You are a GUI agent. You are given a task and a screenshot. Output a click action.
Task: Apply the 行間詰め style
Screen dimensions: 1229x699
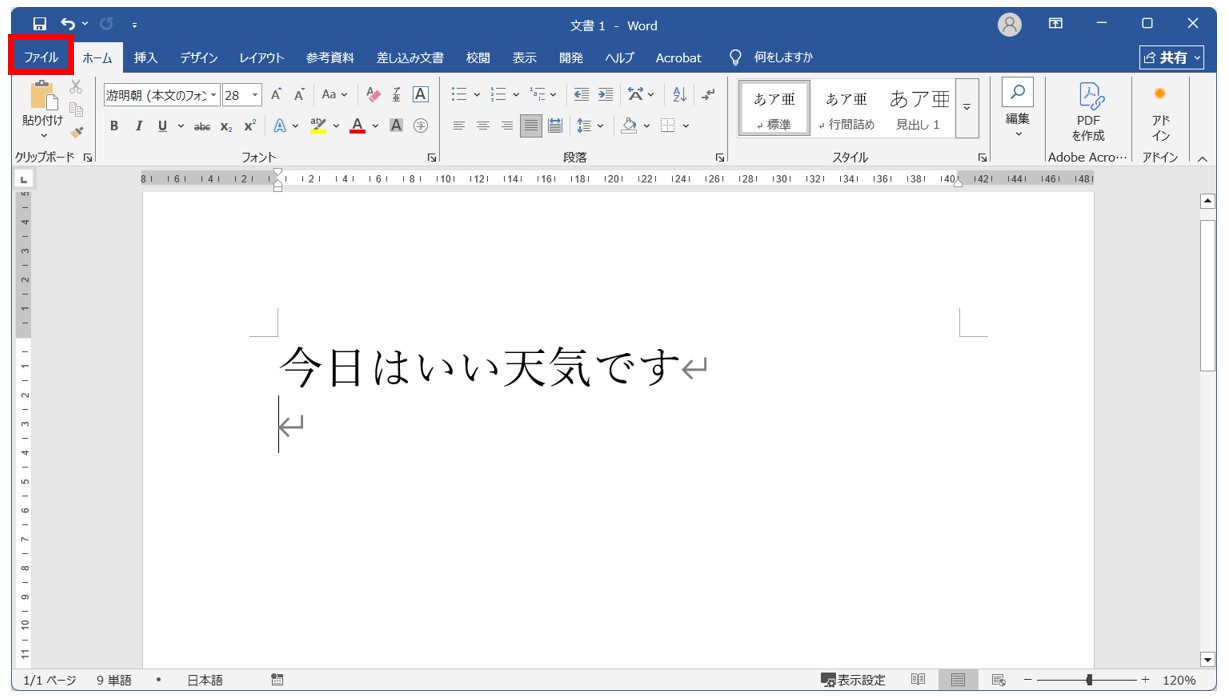point(846,108)
